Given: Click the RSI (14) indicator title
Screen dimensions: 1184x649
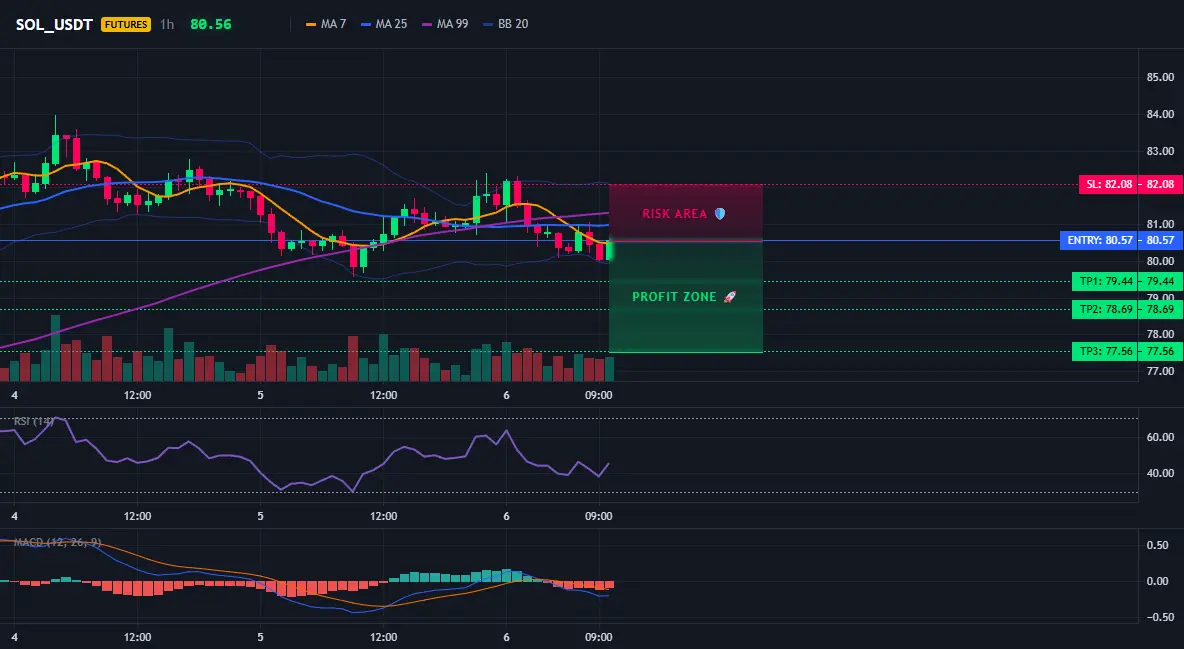Looking at the screenshot, I should tap(33, 421).
